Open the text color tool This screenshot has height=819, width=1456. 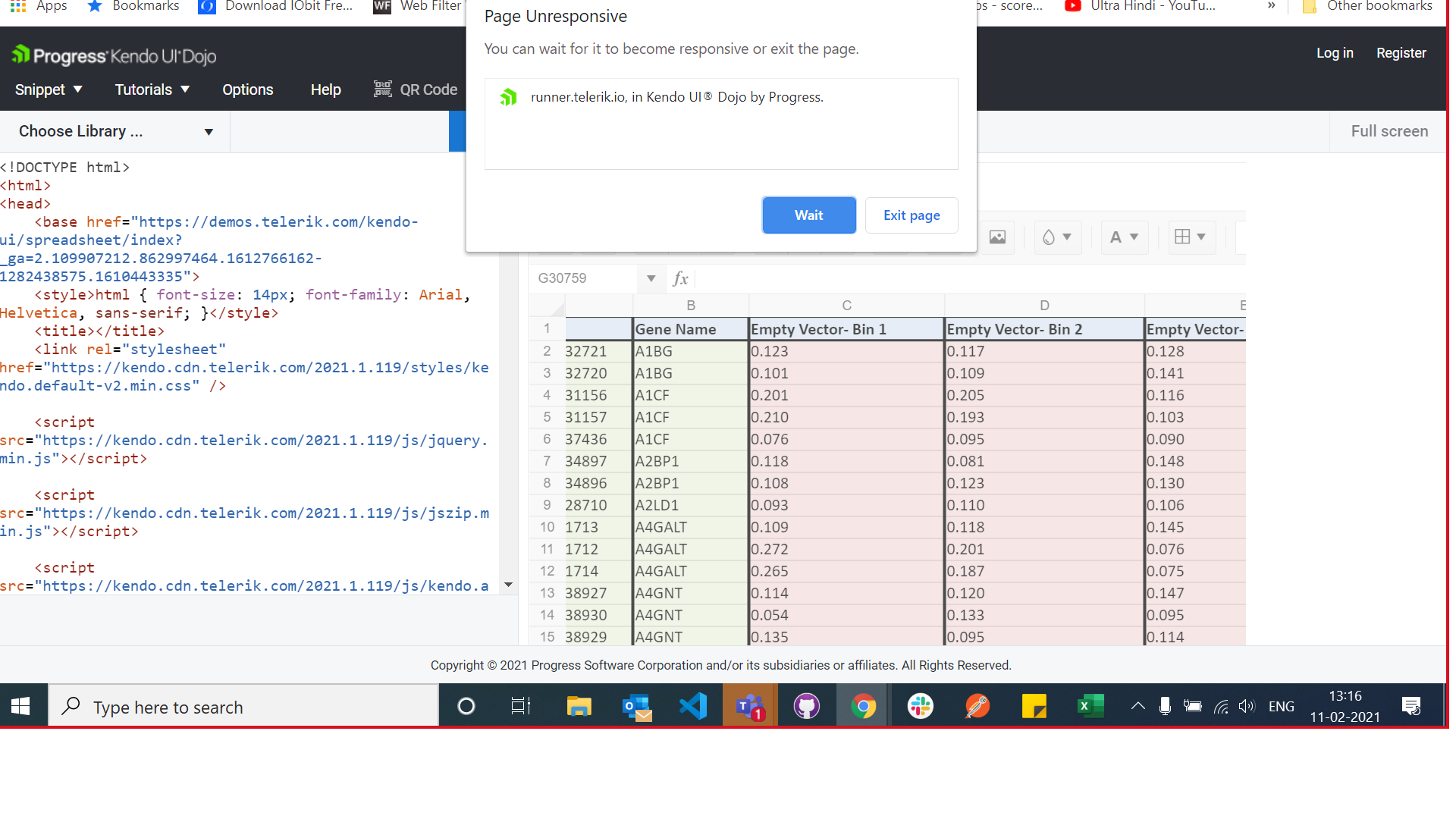click(1124, 237)
